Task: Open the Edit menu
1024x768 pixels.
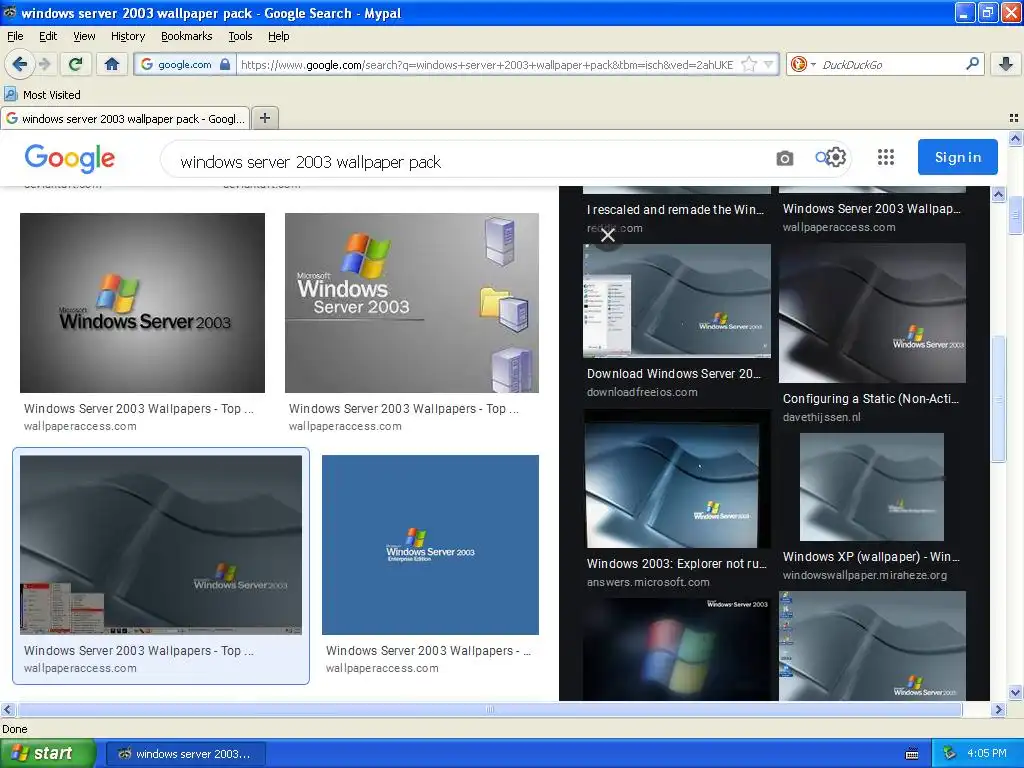Action: point(48,36)
